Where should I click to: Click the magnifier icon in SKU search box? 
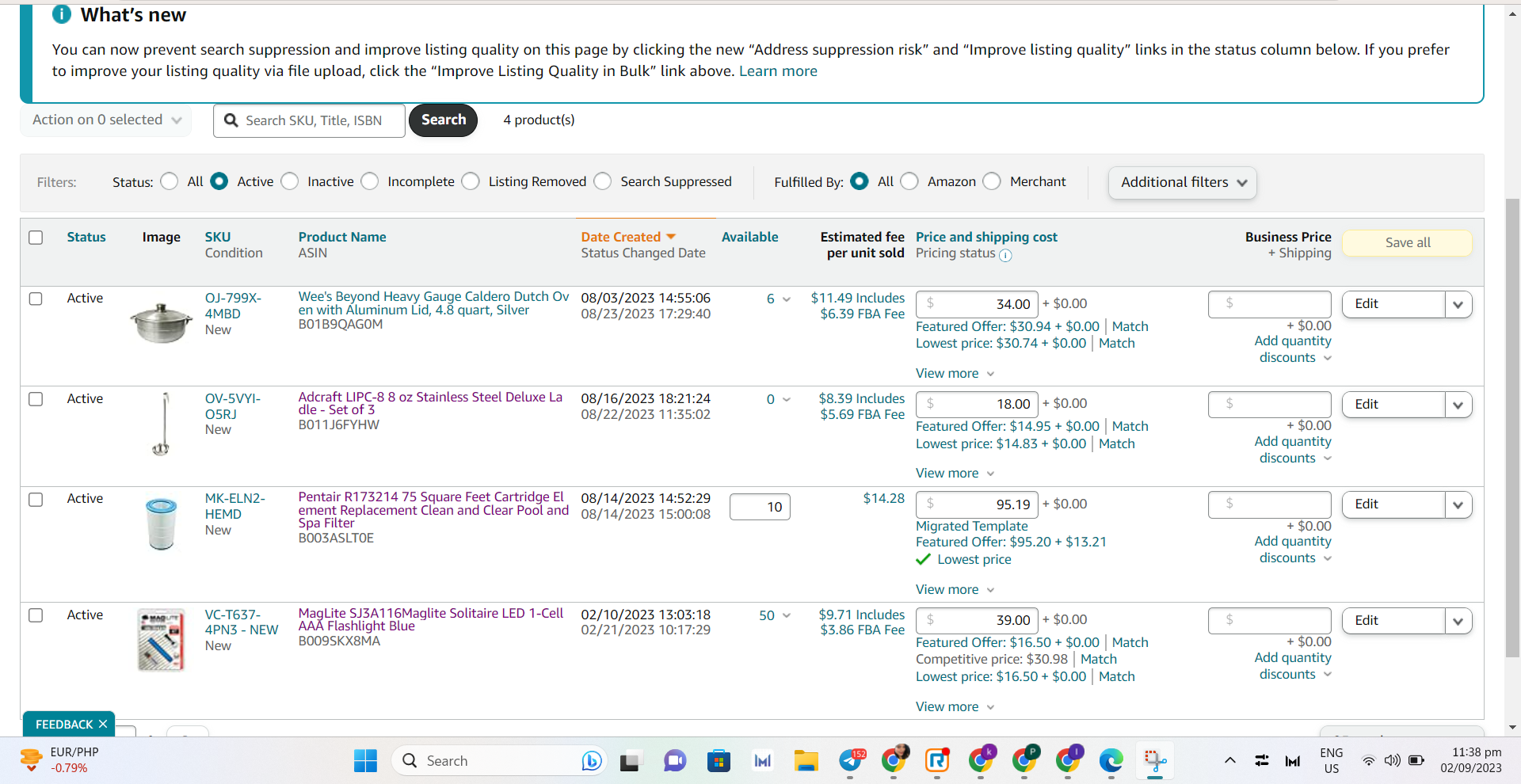click(231, 120)
